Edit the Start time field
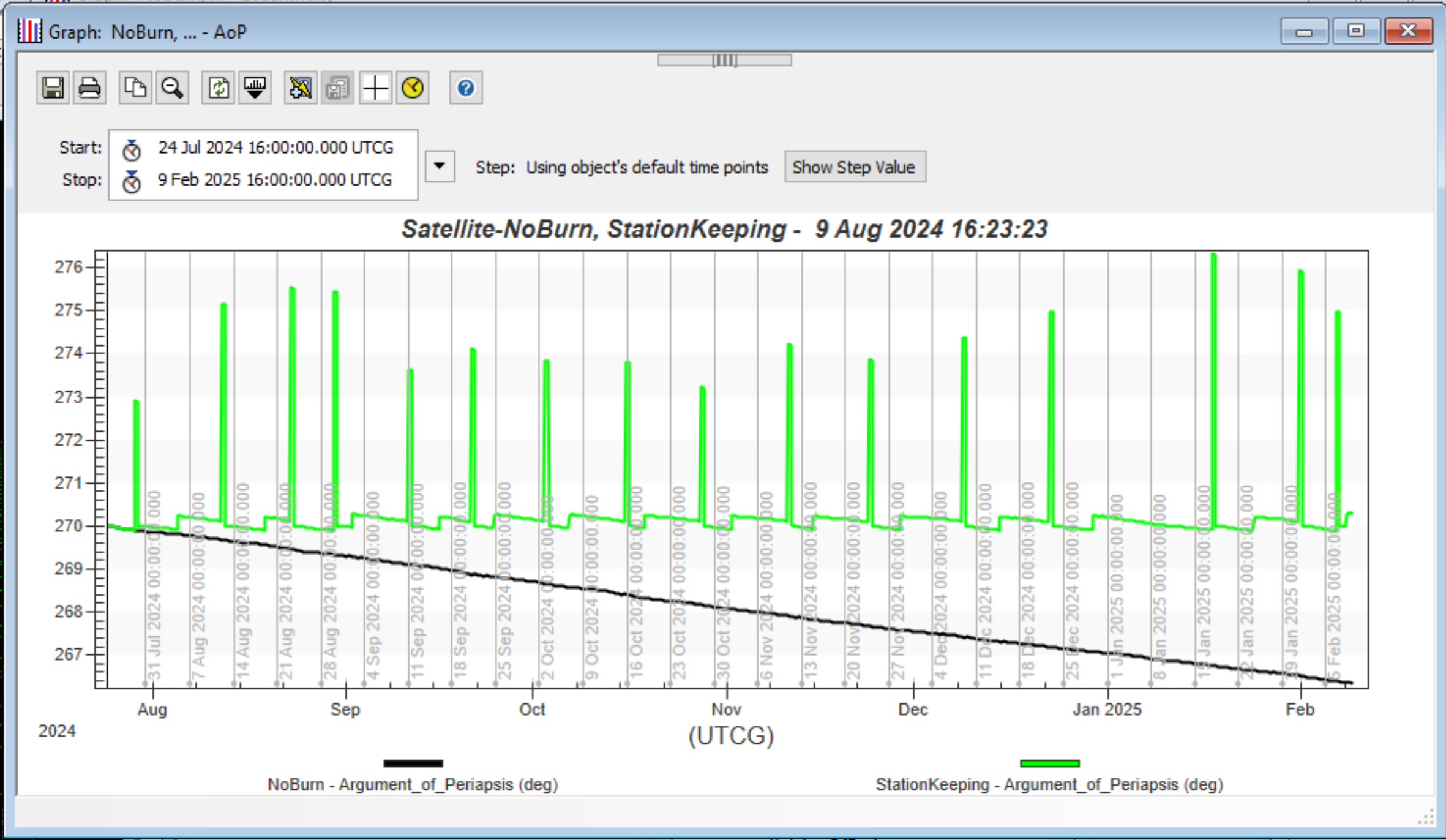 point(275,148)
